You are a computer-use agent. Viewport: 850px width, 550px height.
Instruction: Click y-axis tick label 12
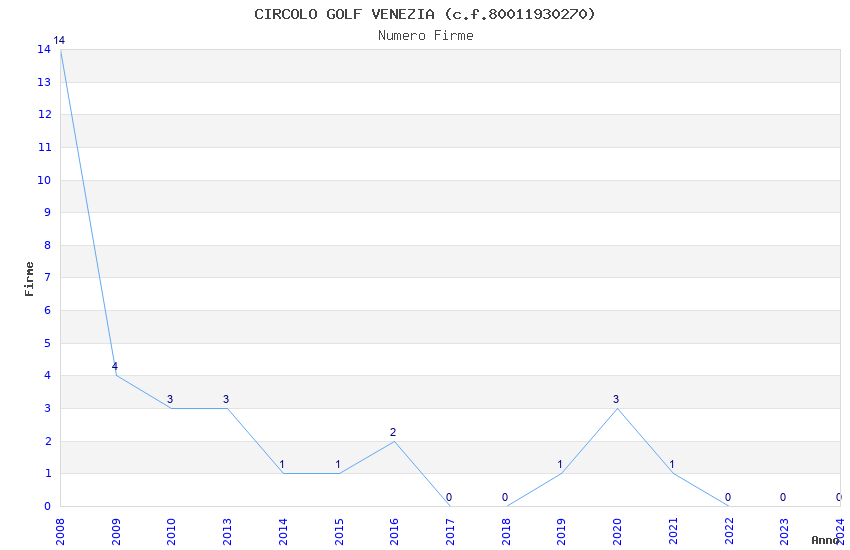coord(44,114)
